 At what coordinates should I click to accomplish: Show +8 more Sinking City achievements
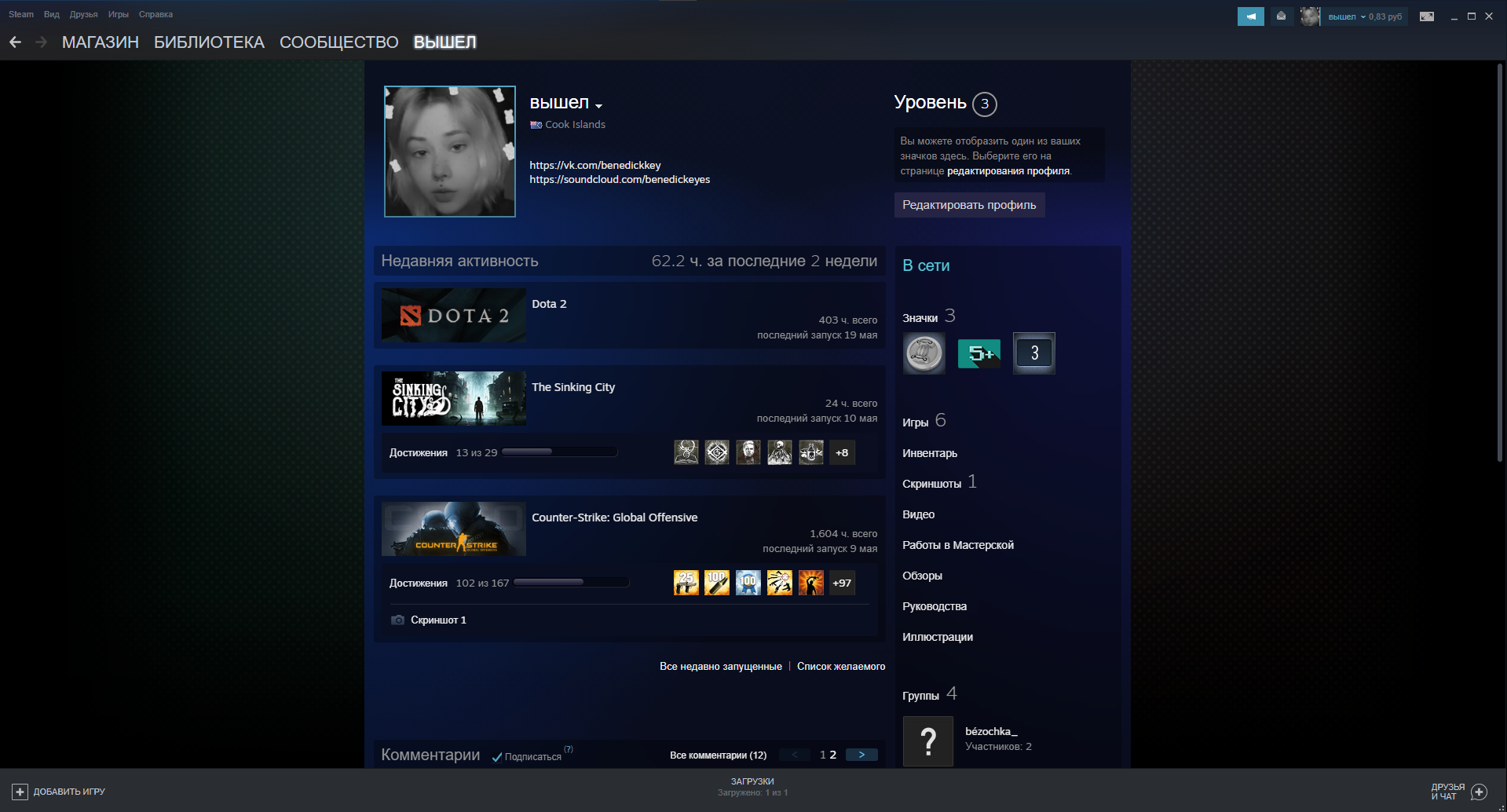[842, 452]
